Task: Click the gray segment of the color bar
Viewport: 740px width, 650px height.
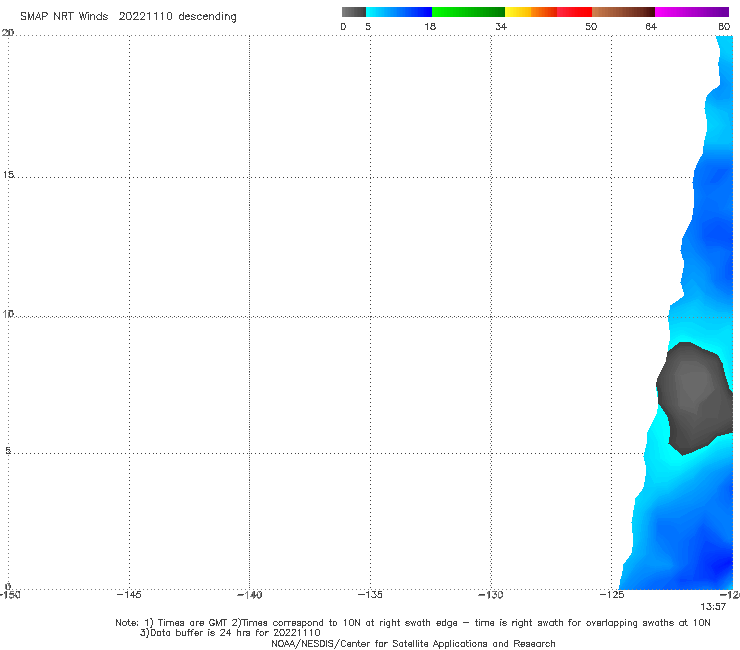Action: click(354, 12)
